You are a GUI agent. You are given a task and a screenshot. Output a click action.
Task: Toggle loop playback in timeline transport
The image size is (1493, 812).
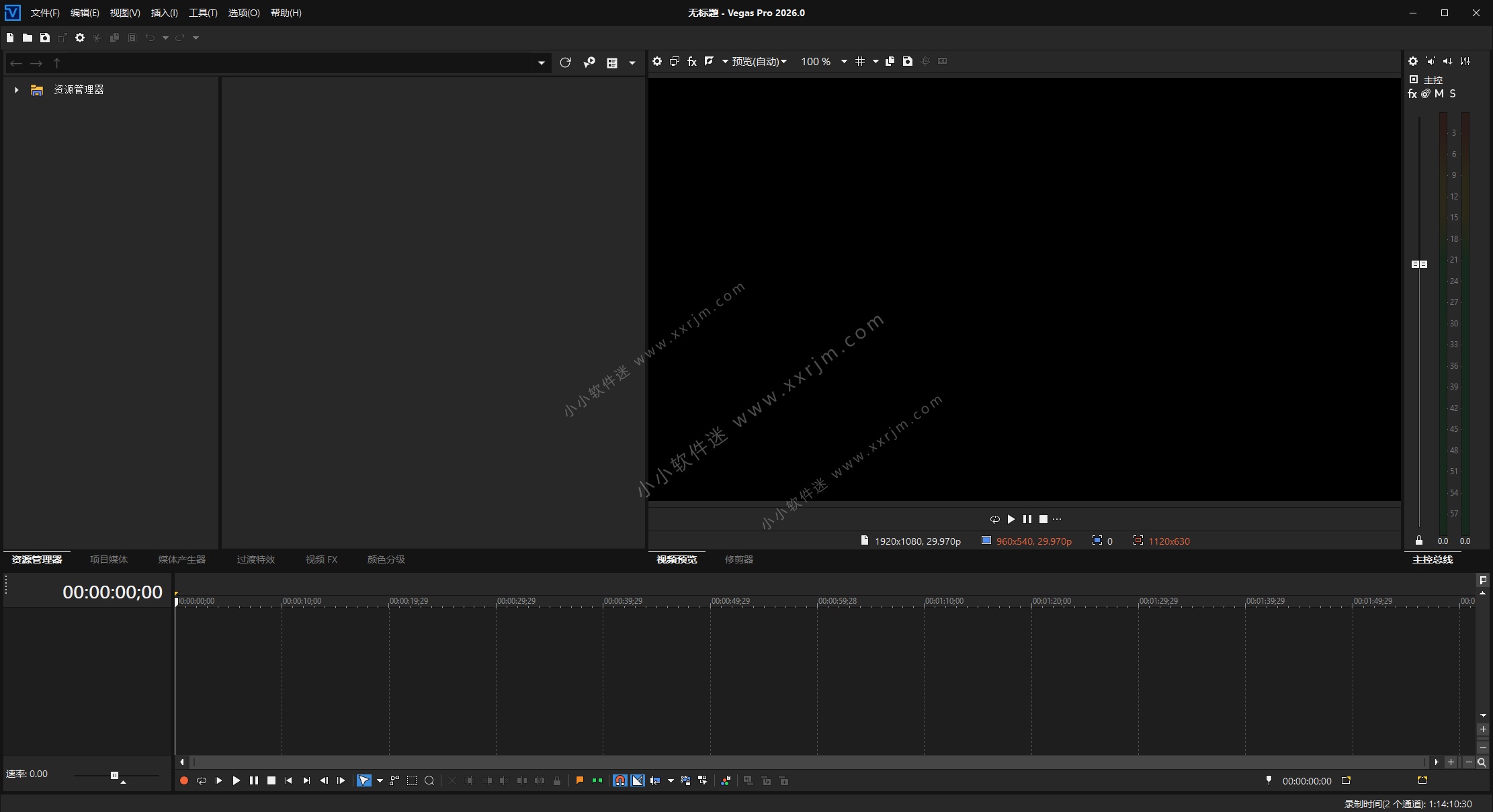pyautogui.click(x=202, y=780)
